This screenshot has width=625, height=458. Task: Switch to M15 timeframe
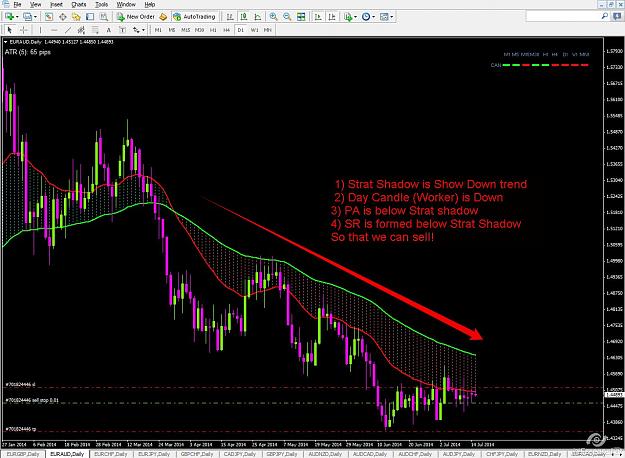(x=186, y=30)
